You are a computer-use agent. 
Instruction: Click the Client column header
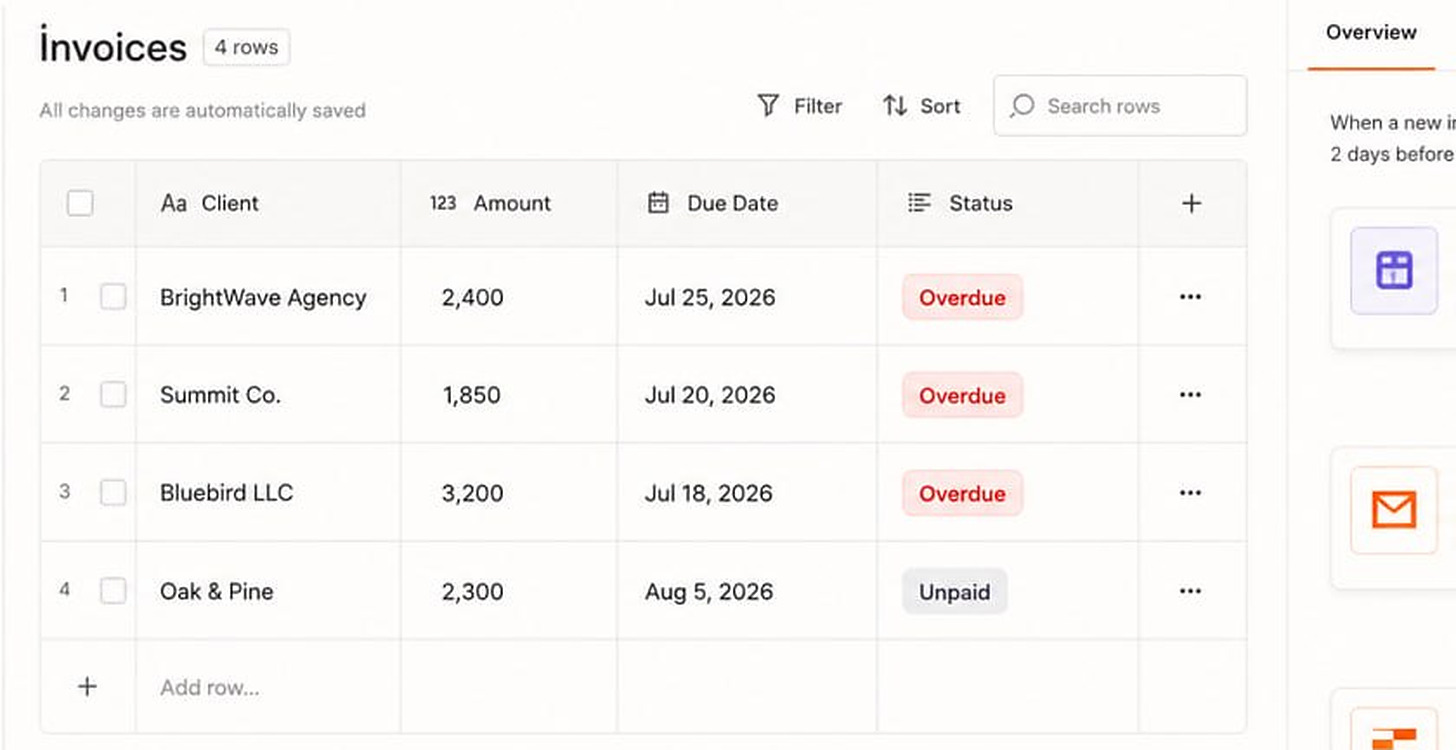[268, 203]
